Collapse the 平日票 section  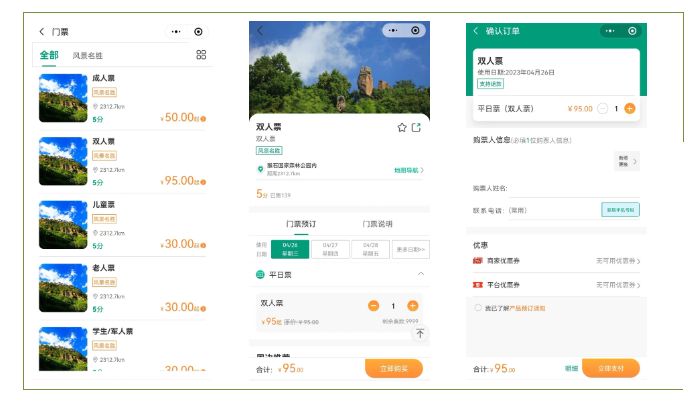coord(420,274)
